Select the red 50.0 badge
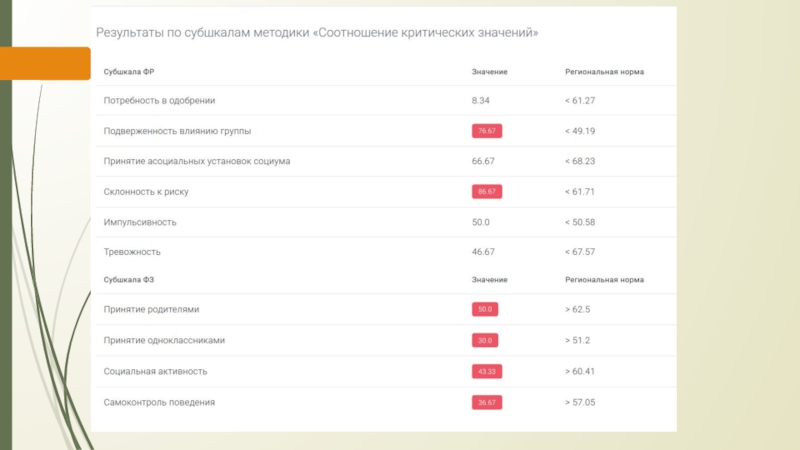 pos(485,310)
